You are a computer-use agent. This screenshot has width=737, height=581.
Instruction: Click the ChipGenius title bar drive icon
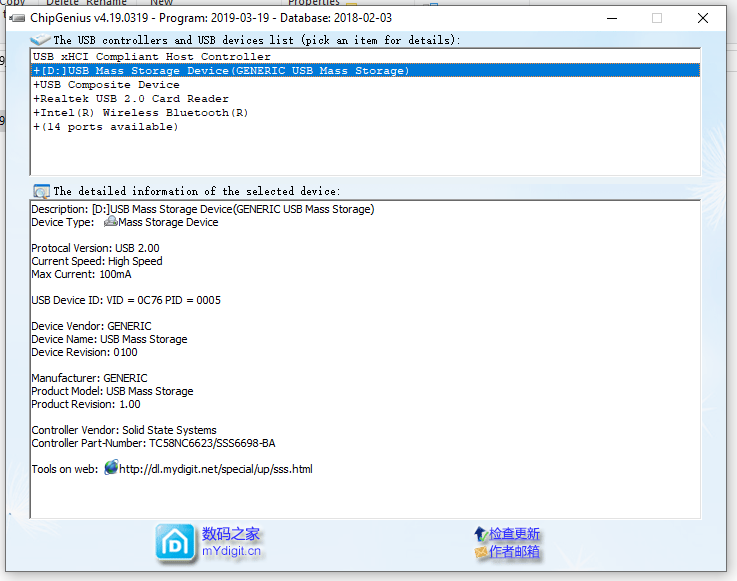(17, 18)
